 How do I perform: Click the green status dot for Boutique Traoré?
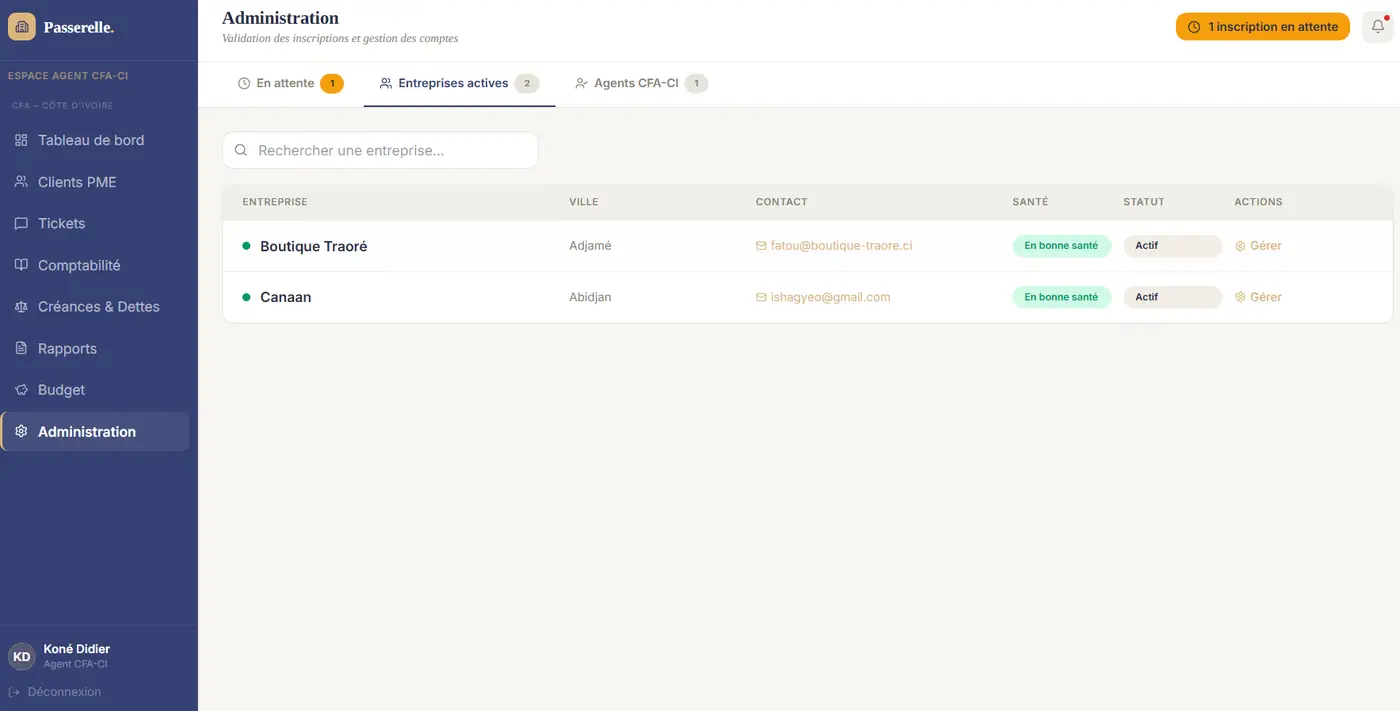(246, 246)
